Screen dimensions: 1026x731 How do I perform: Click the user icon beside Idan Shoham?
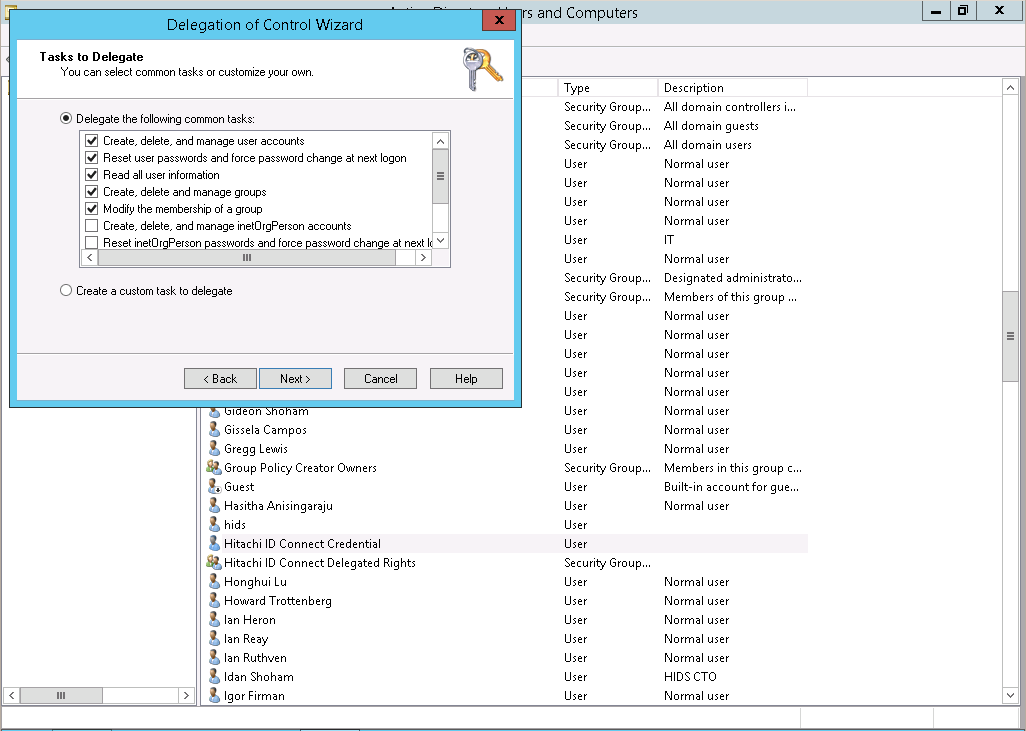[214, 677]
